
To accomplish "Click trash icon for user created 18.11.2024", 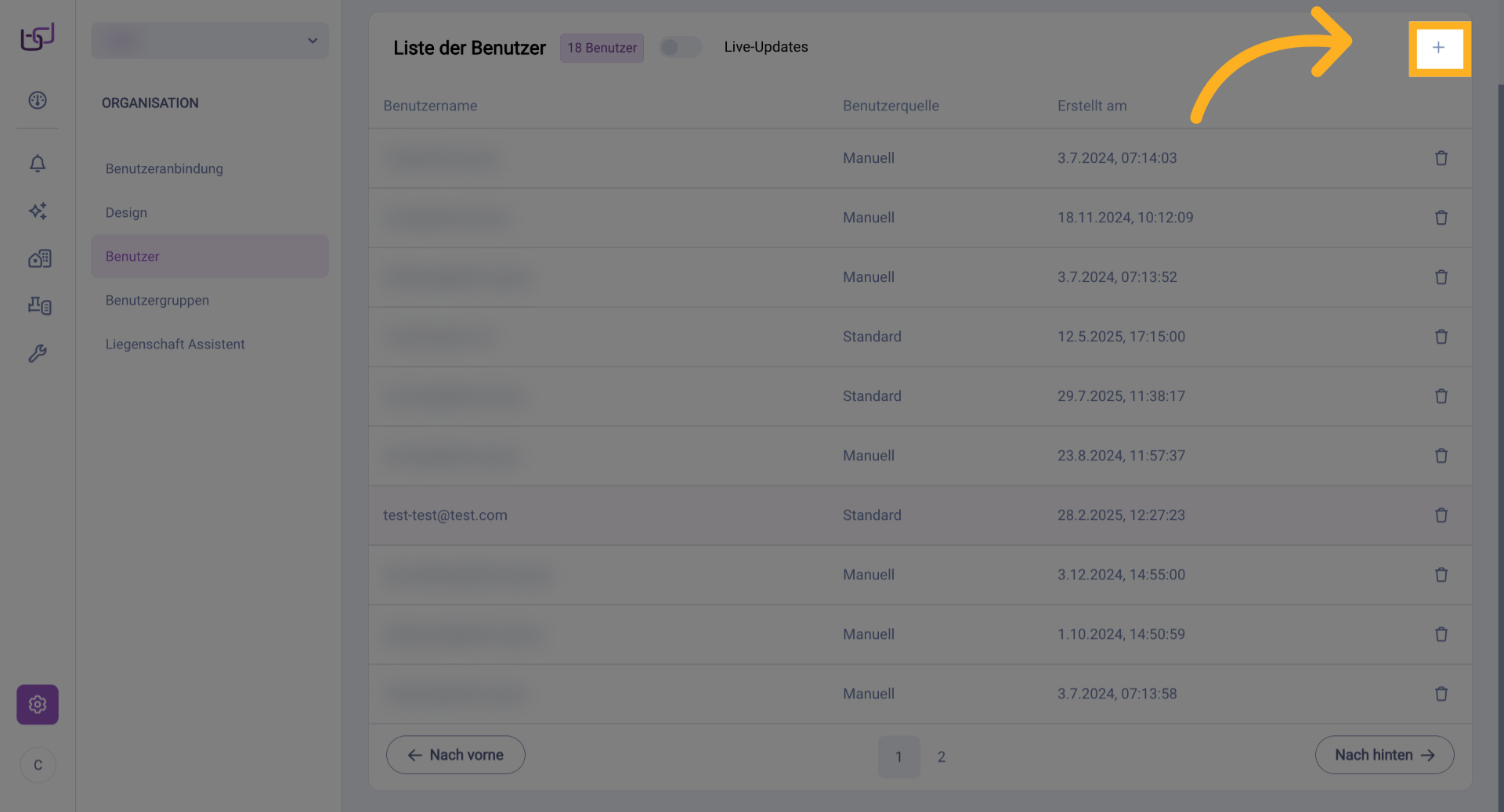I will pyautogui.click(x=1441, y=218).
